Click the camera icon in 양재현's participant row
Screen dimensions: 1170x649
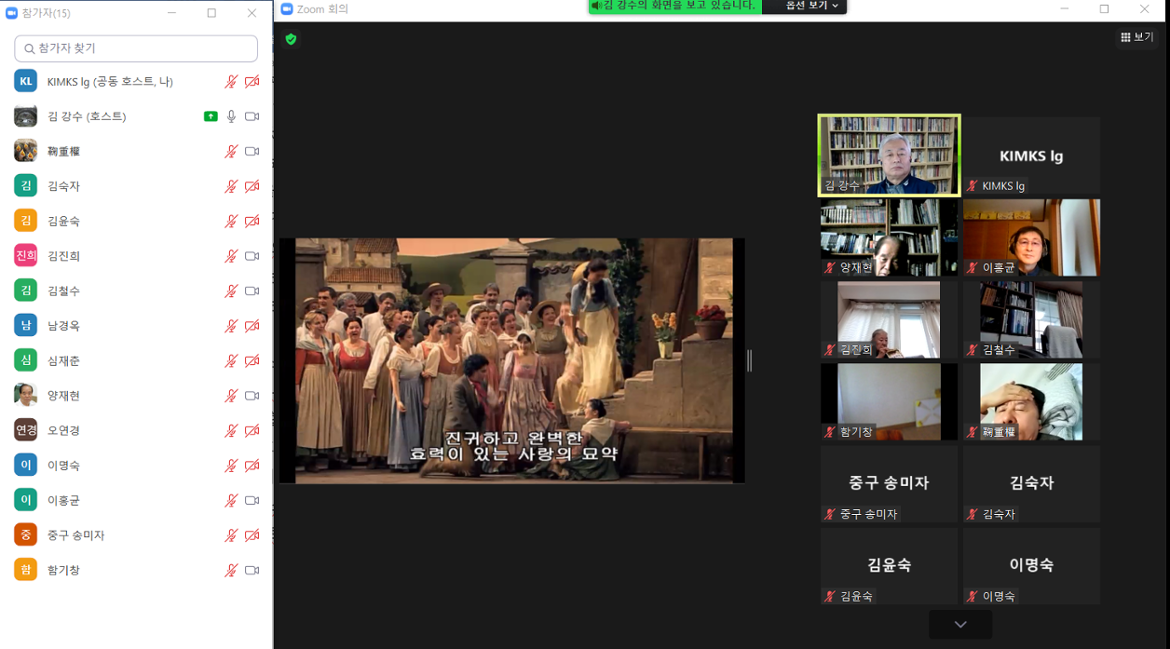tap(252, 396)
